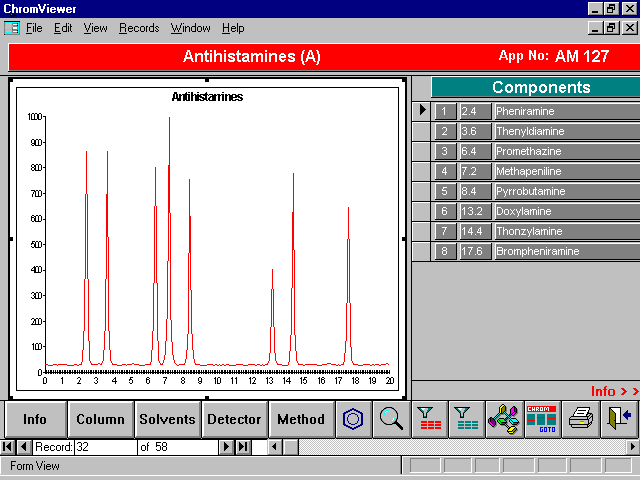The width and height of the screenshot is (640, 480).
Task: Click the Method button
Action: coord(301,419)
